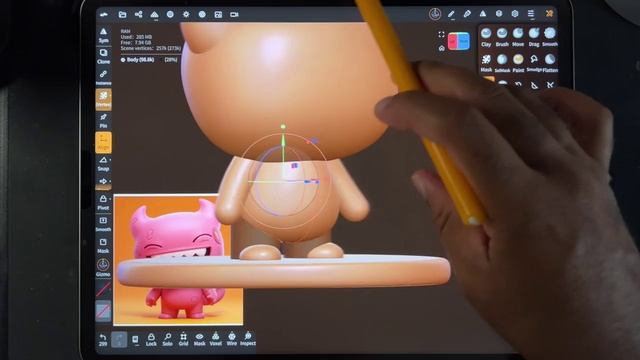Open the Symmetry triangle menu in top bar

(x=483, y=14)
